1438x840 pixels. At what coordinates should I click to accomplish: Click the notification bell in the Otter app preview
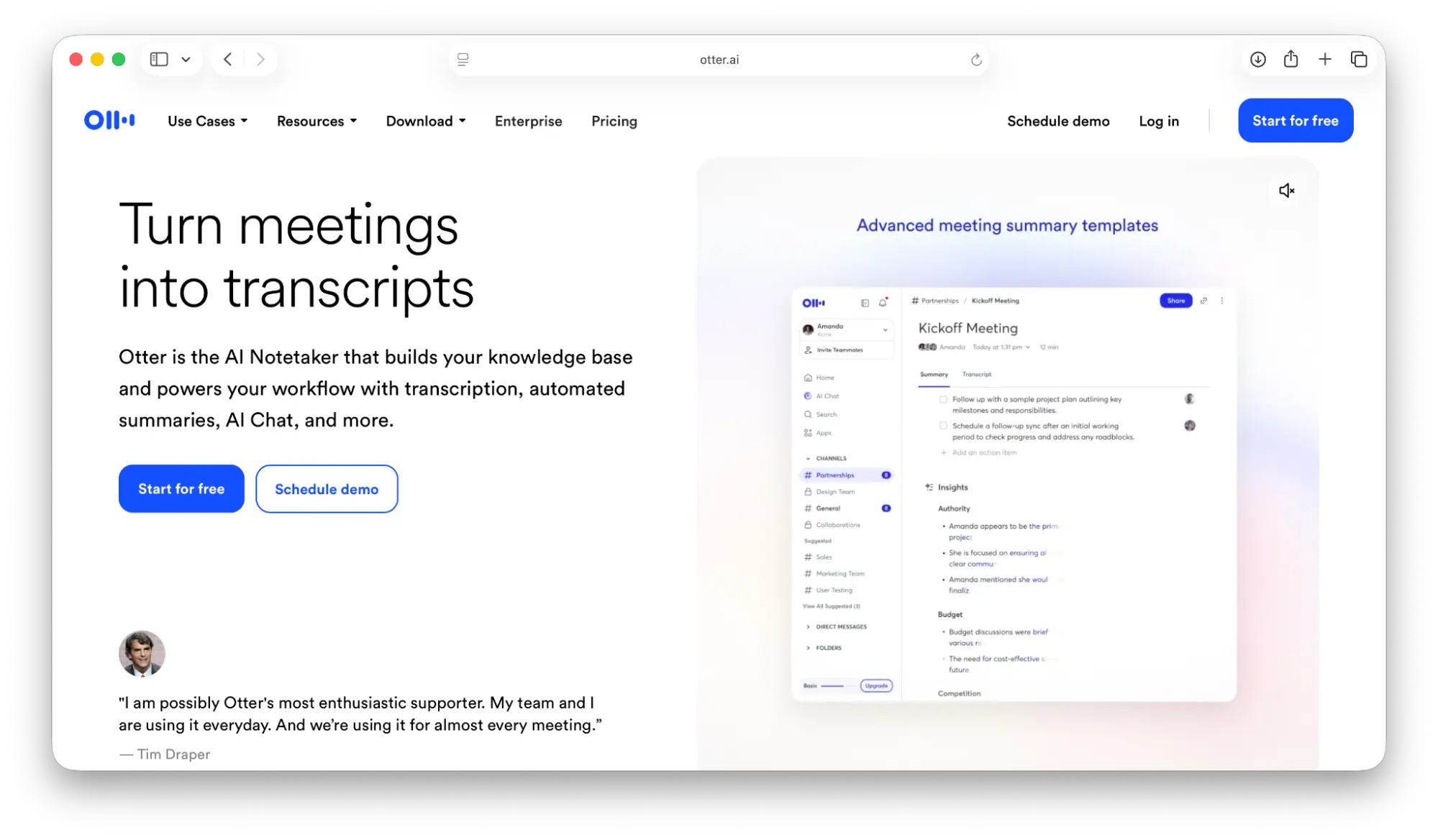[883, 302]
